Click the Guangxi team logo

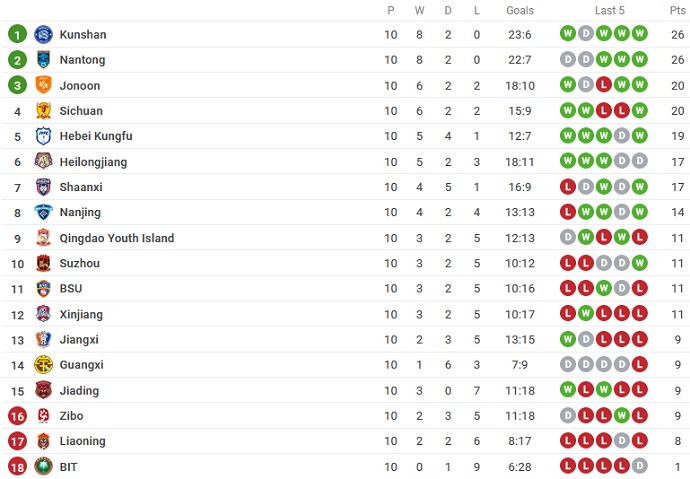tap(43, 365)
